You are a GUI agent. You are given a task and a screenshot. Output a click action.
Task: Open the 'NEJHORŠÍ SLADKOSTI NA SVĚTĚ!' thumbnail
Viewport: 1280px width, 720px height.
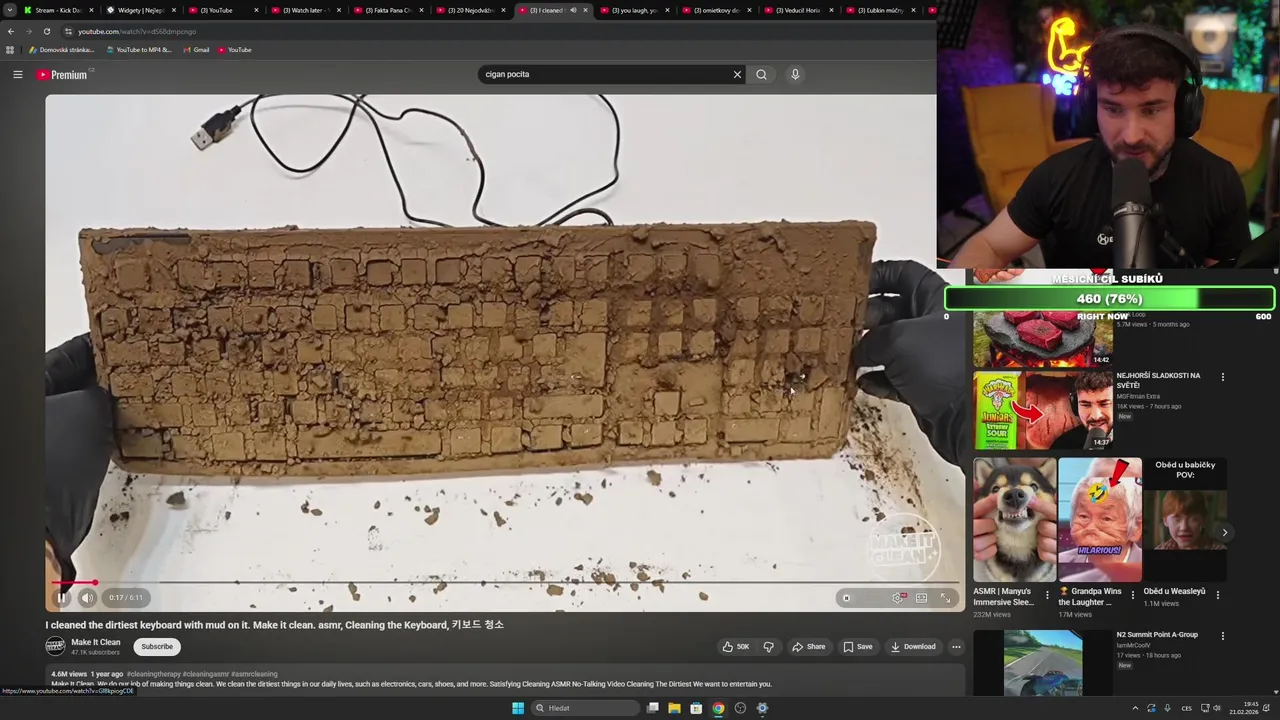pos(1043,409)
